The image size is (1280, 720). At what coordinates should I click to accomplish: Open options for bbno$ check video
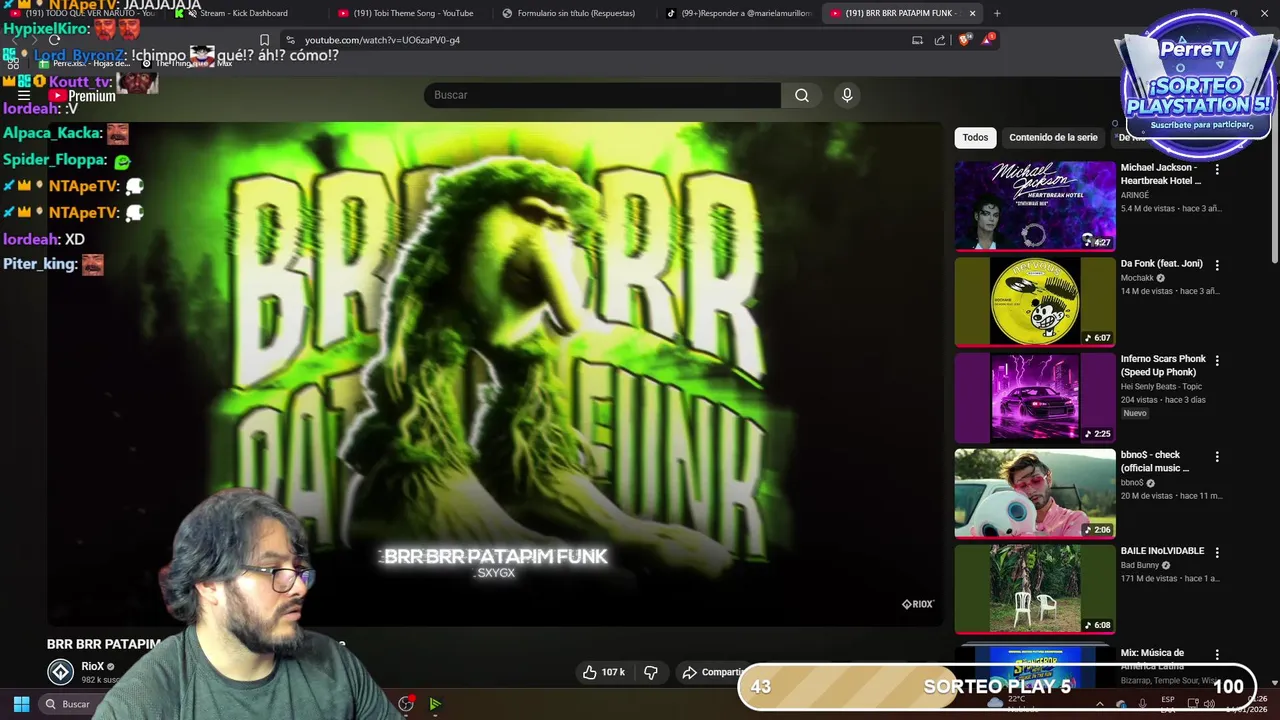[1217, 457]
